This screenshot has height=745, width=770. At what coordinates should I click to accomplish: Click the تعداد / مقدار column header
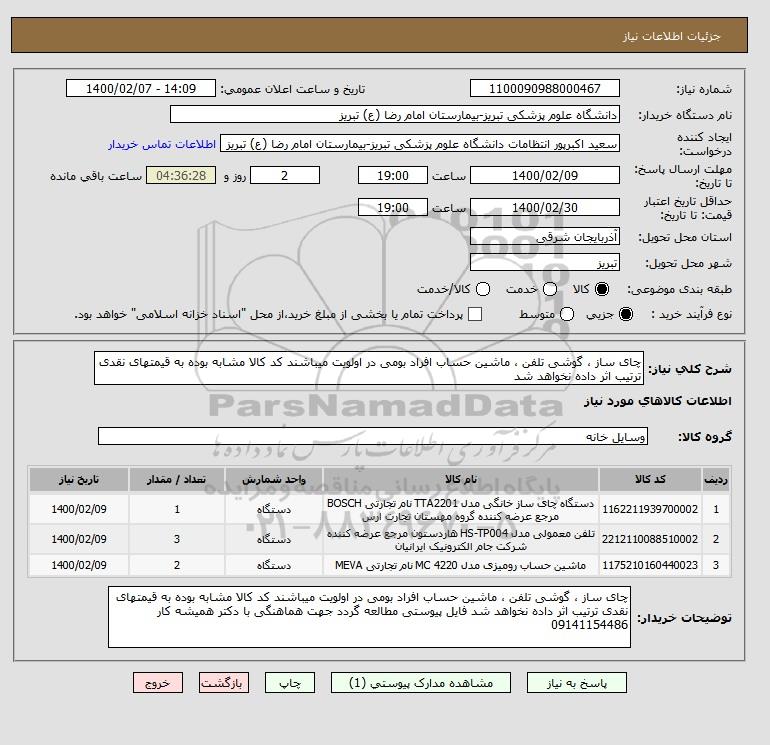(x=177, y=479)
